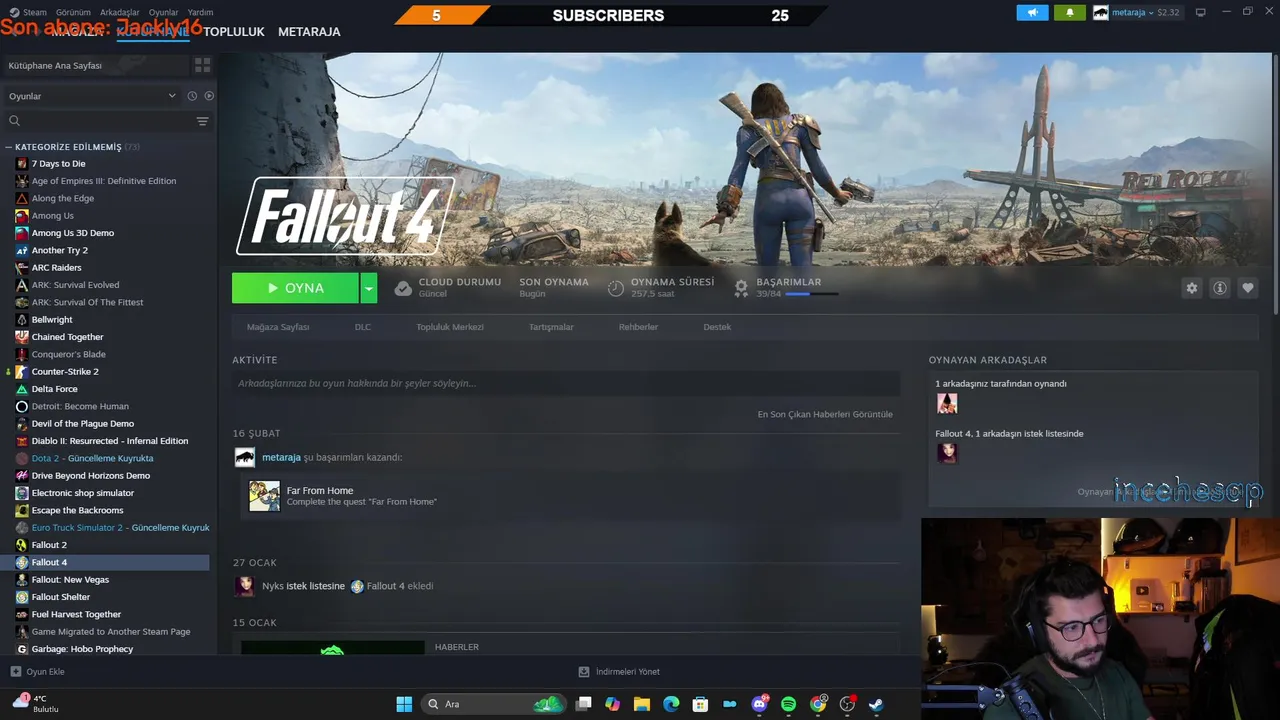
Task: Show ready-to-play games filter icon
Action: 209,96
